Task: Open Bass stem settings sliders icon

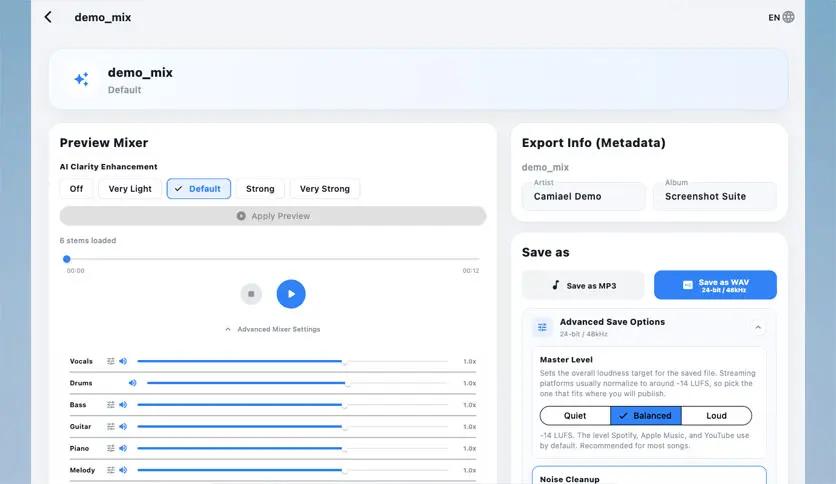Action: coord(110,405)
